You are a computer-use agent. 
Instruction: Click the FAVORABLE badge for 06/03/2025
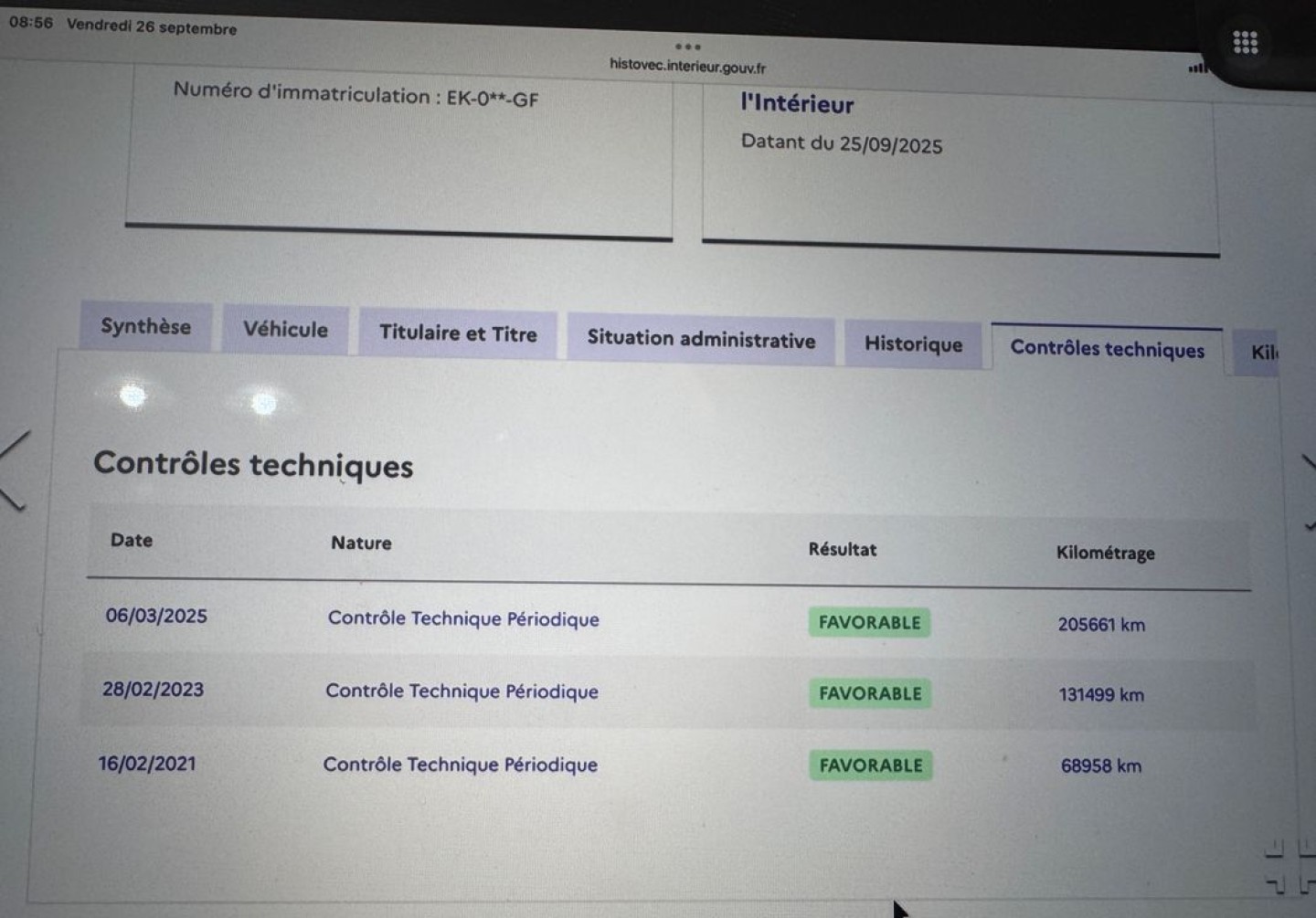[x=869, y=623]
